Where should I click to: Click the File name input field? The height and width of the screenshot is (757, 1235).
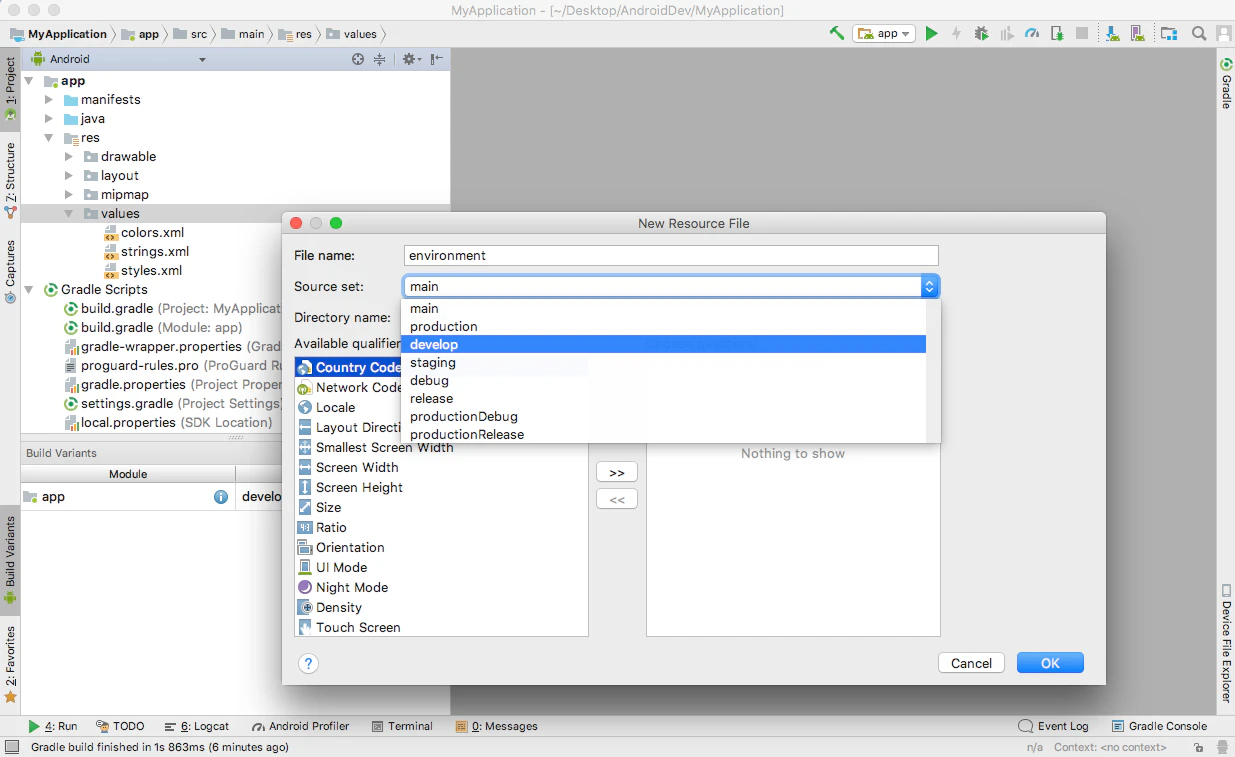coord(671,256)
